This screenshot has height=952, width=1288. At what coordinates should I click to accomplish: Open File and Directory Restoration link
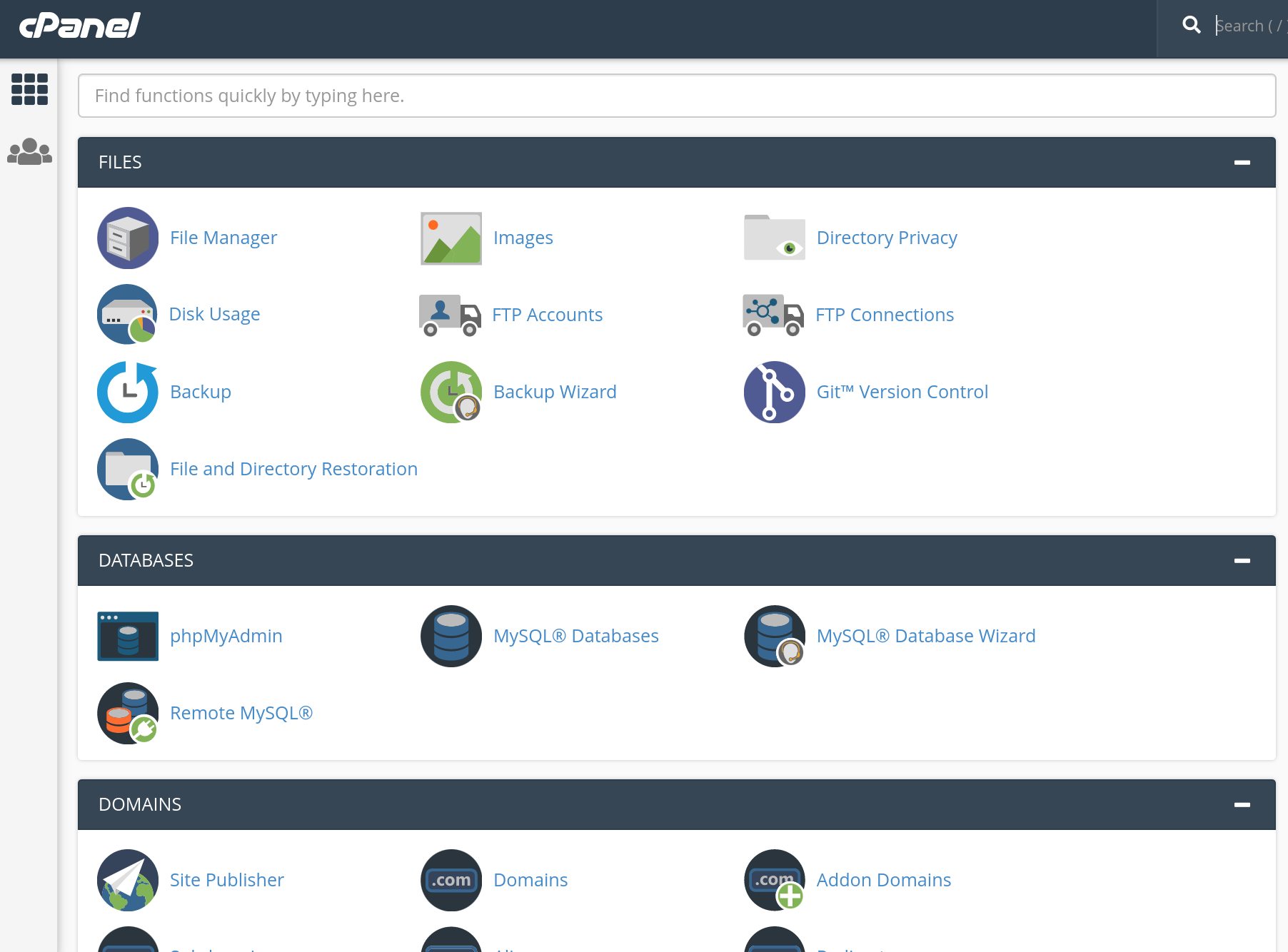(x=293, y=469)
